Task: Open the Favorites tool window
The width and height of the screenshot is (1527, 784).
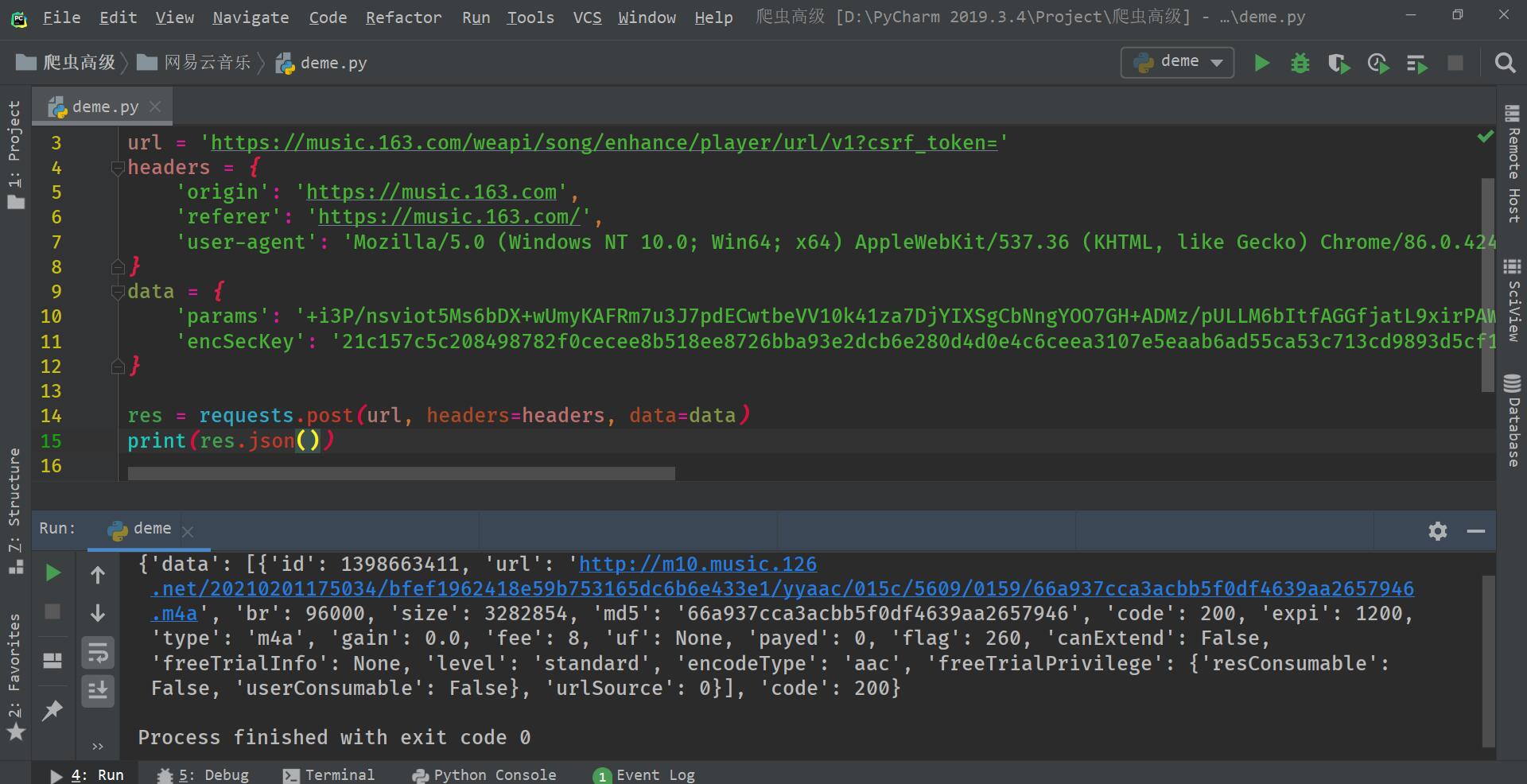Action: point(15,677)
